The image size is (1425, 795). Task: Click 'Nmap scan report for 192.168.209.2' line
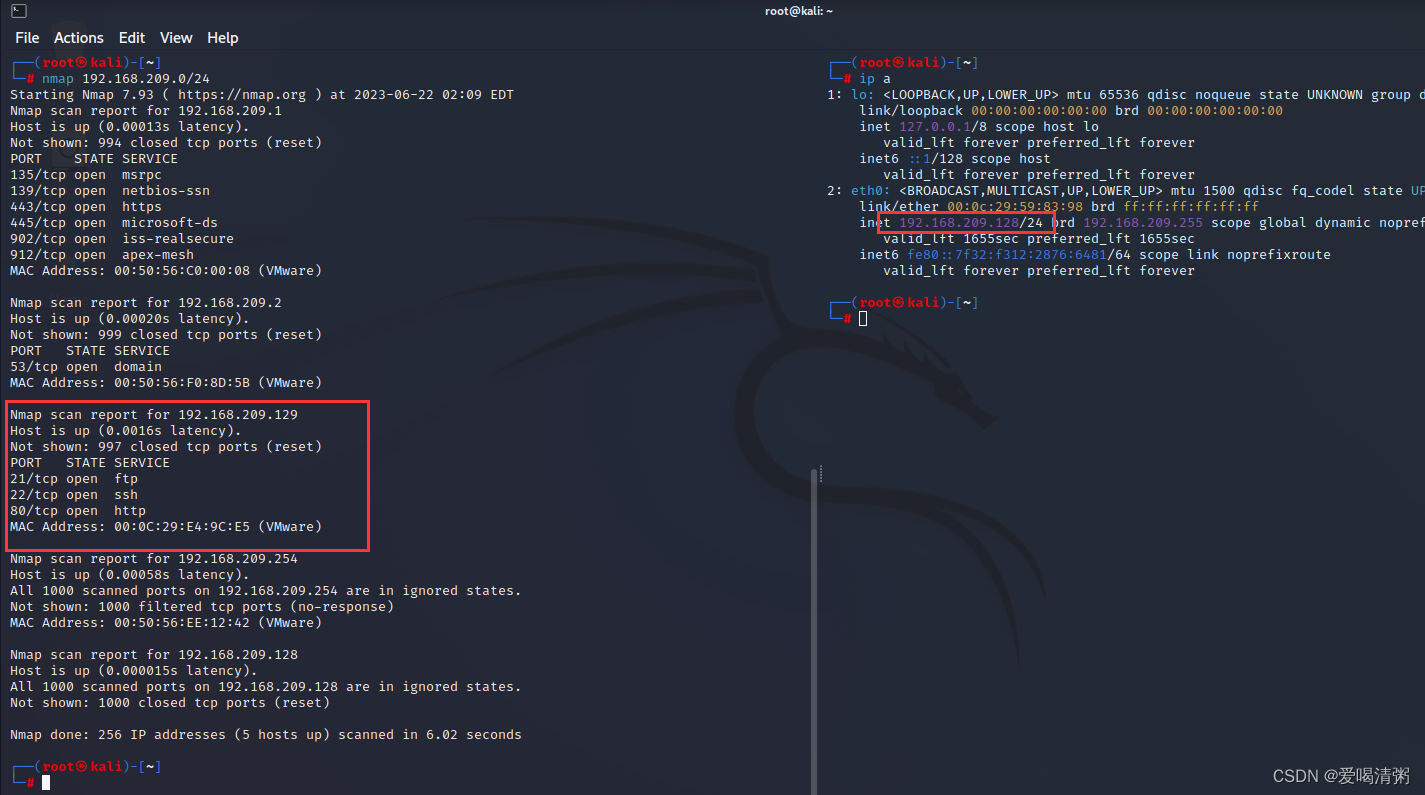(x=146, y=302)
